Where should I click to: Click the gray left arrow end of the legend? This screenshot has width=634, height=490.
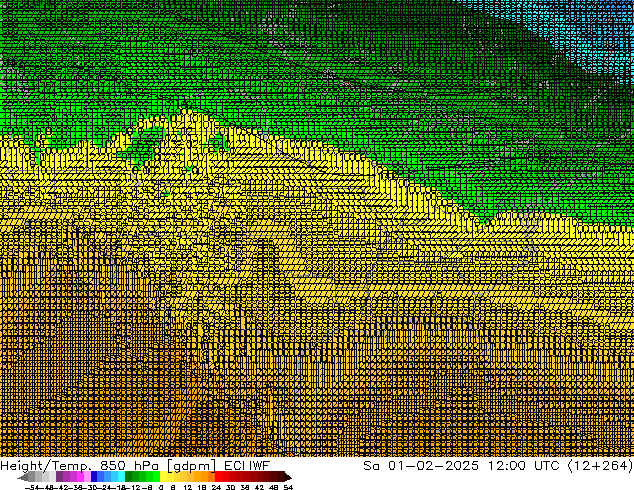[23, 477]
